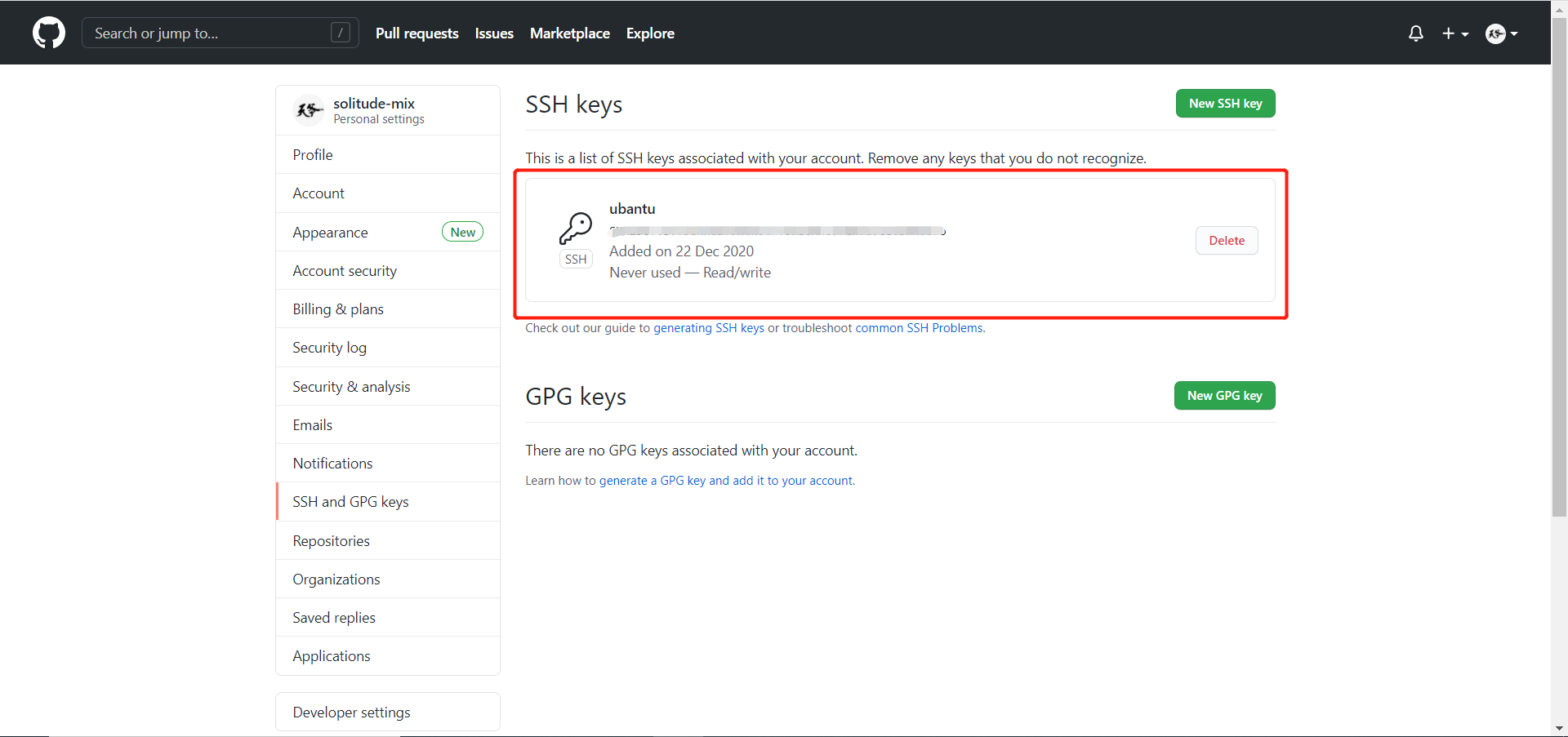Click the page vertical scrollbar thumb
The height and width of the screenshot is (737, 1568).
pos(1559,268)
